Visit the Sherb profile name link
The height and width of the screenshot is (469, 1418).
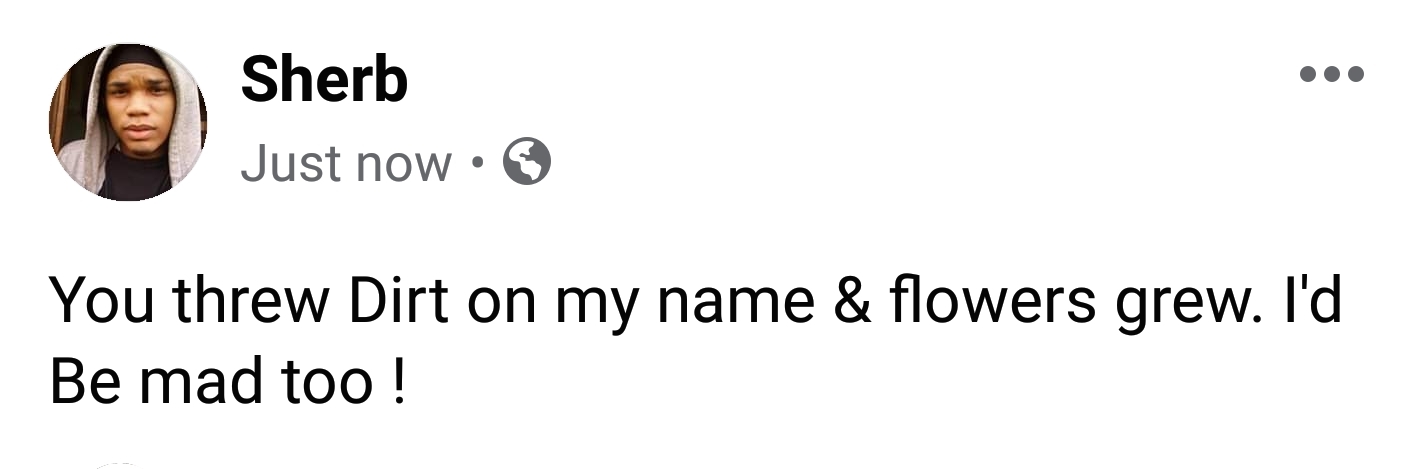[324, 80]
